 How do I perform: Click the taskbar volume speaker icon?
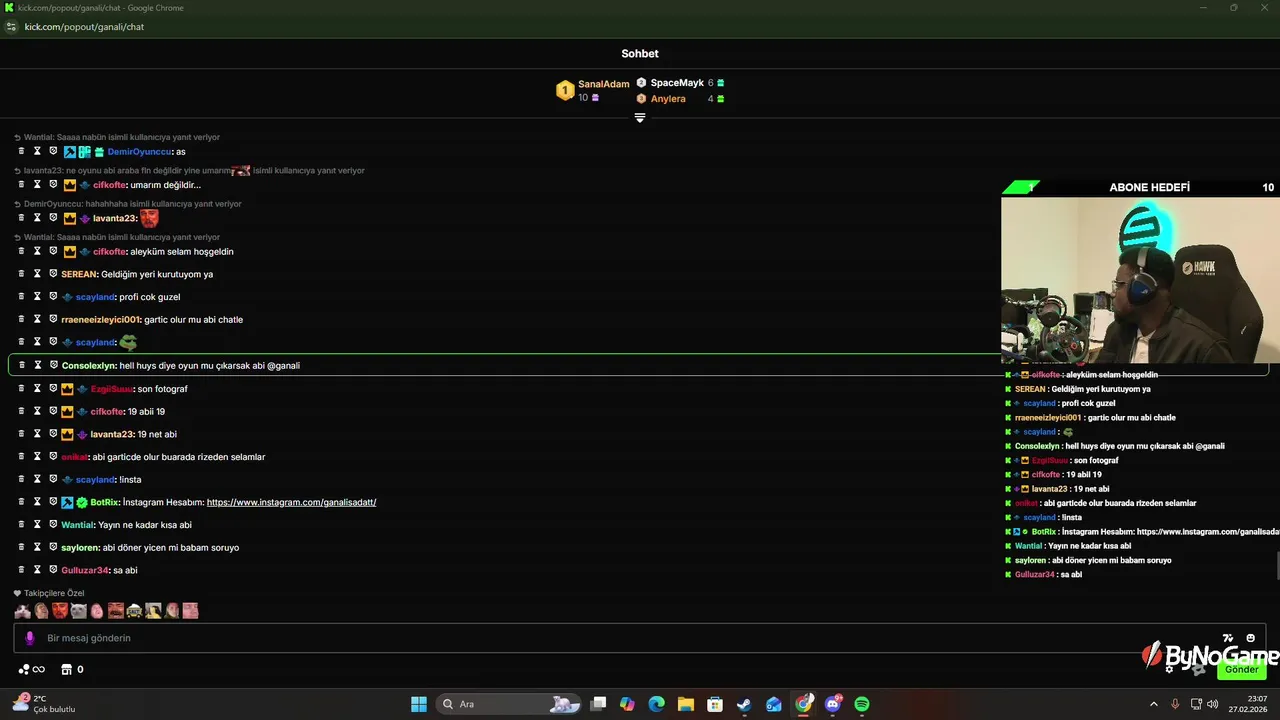(1214, 704)
